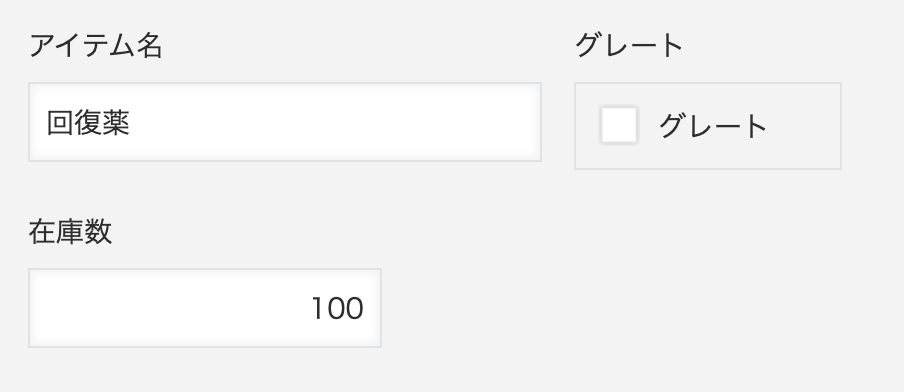
Task: Click the last zero in stock count
Action: 355,308
